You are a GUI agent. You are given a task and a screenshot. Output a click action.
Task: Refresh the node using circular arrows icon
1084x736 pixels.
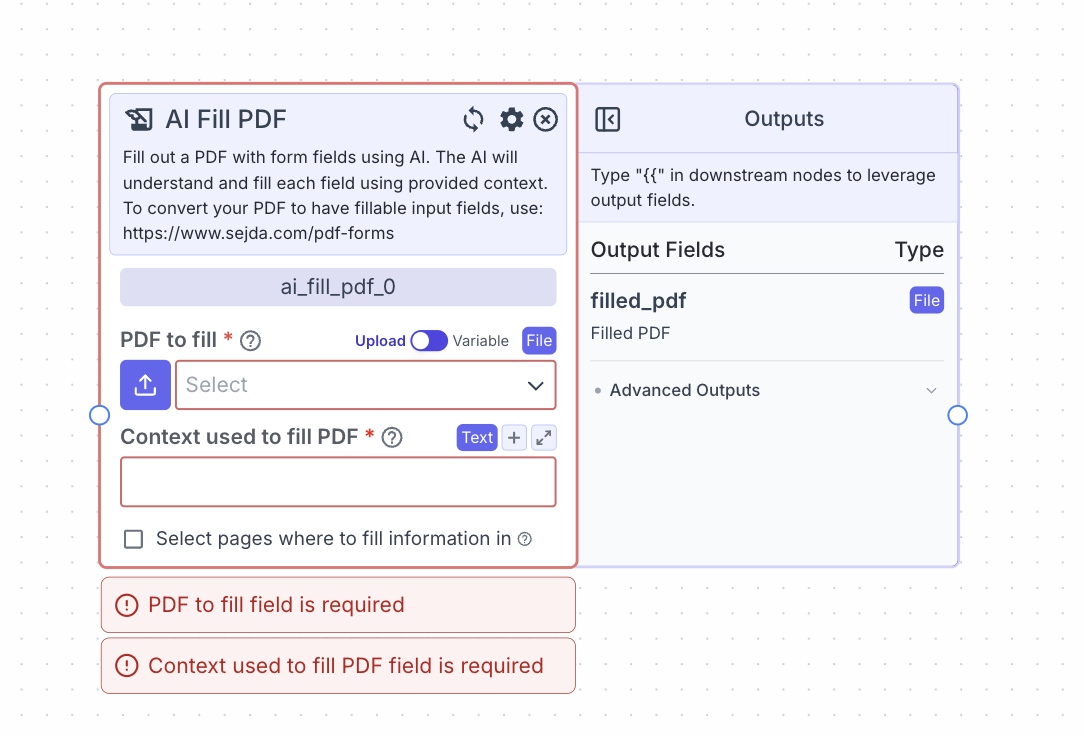click(x=472, y=119)
